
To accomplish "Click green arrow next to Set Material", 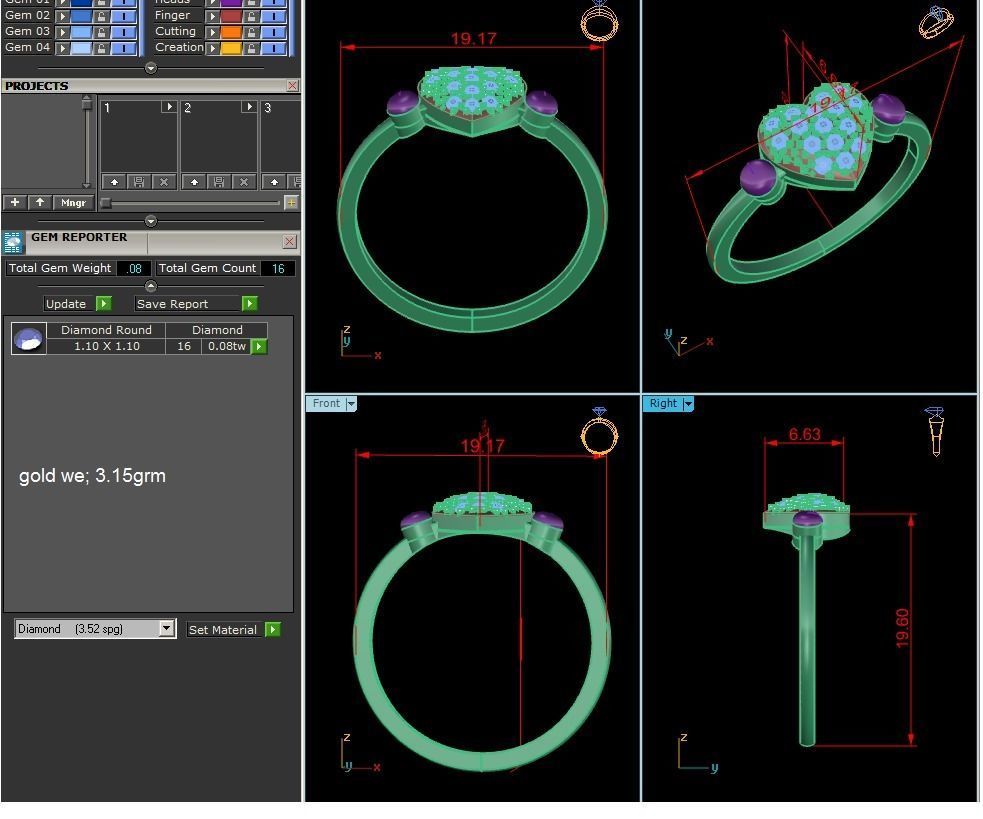I will click(x=273, y=629).
